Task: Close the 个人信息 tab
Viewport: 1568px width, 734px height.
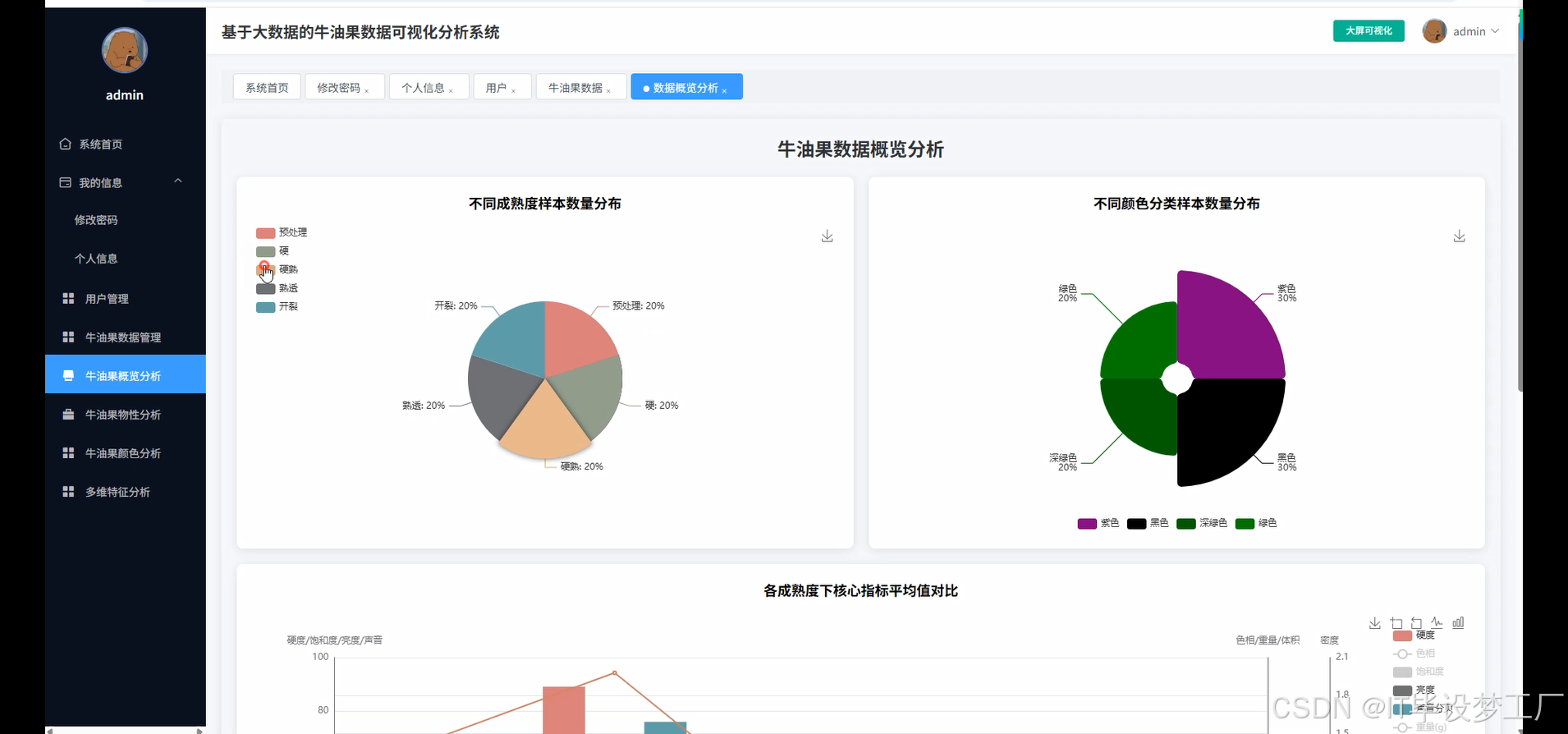Action: point(452,90)
